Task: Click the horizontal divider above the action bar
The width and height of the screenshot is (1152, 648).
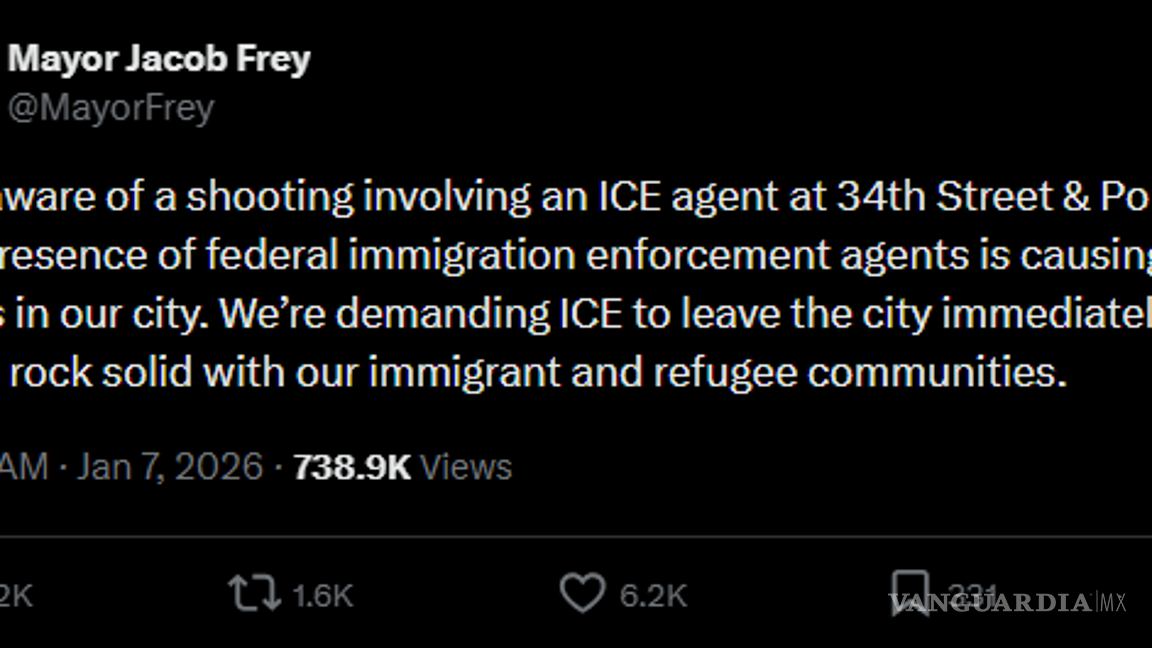Action: coord(576,537)
